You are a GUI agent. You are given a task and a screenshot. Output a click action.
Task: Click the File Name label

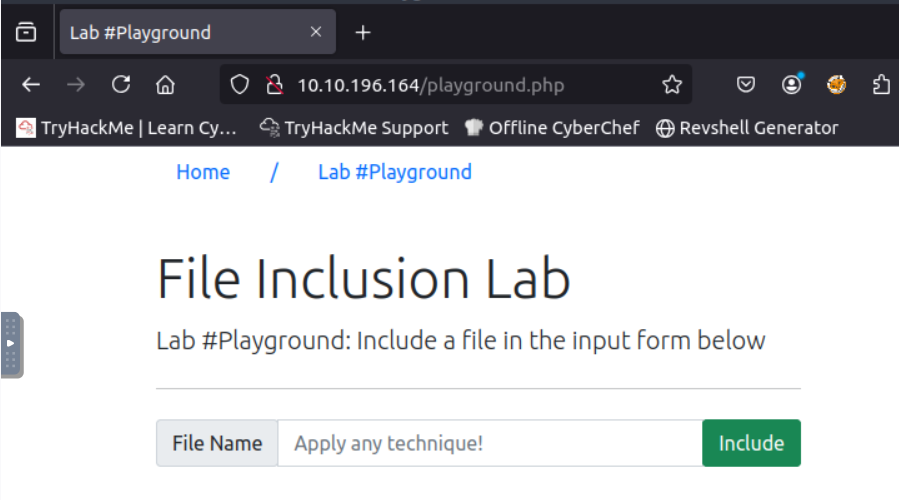217,443
